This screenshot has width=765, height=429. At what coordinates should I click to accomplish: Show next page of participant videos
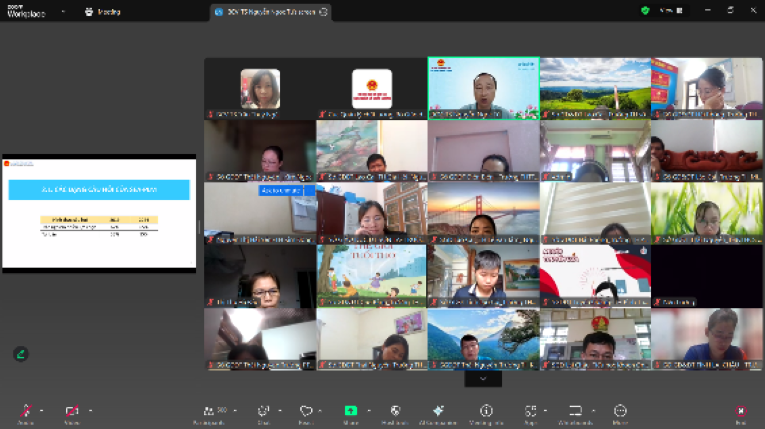point(483,379)
